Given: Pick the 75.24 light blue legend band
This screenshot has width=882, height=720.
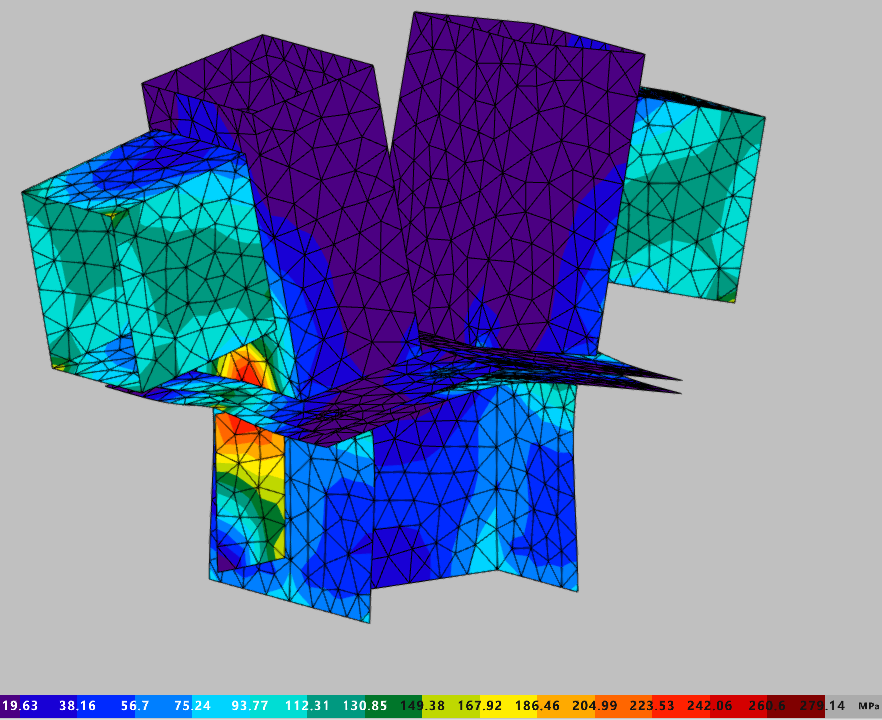Looking at the screenshot, I should (x=192, y=706).
